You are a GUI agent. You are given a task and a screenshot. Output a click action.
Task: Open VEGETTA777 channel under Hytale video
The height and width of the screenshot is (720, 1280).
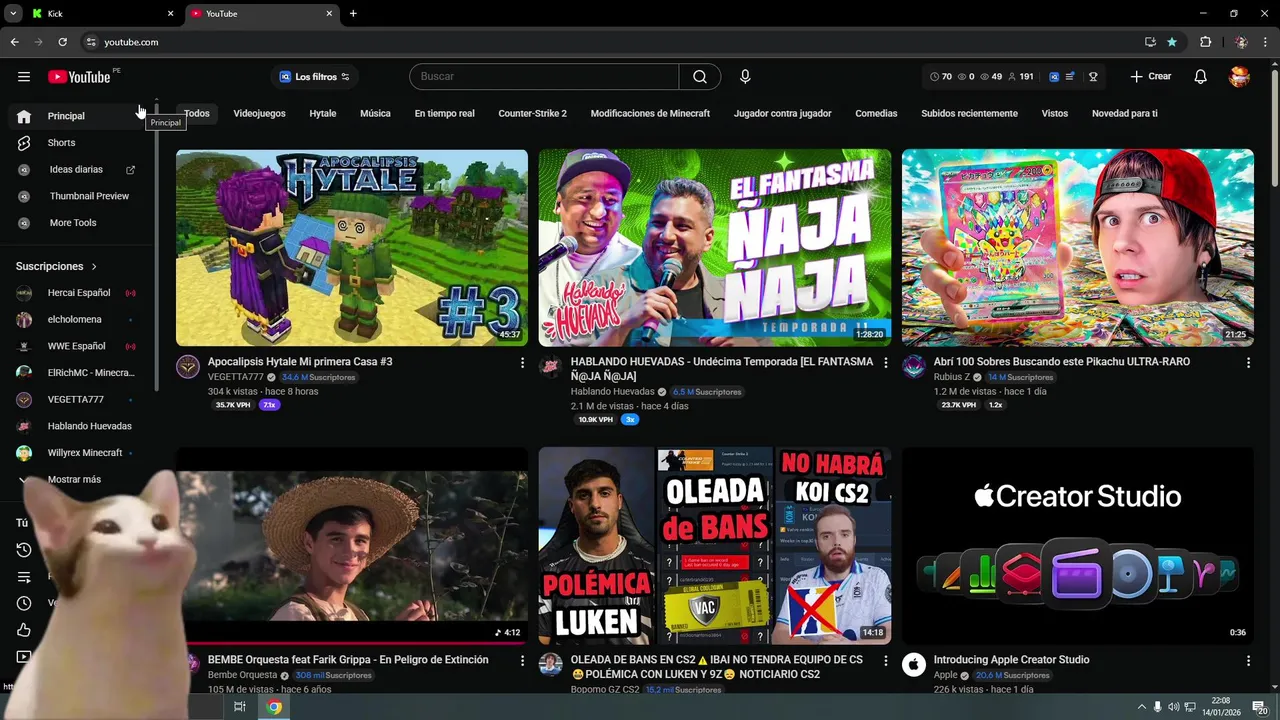(235, 377)
